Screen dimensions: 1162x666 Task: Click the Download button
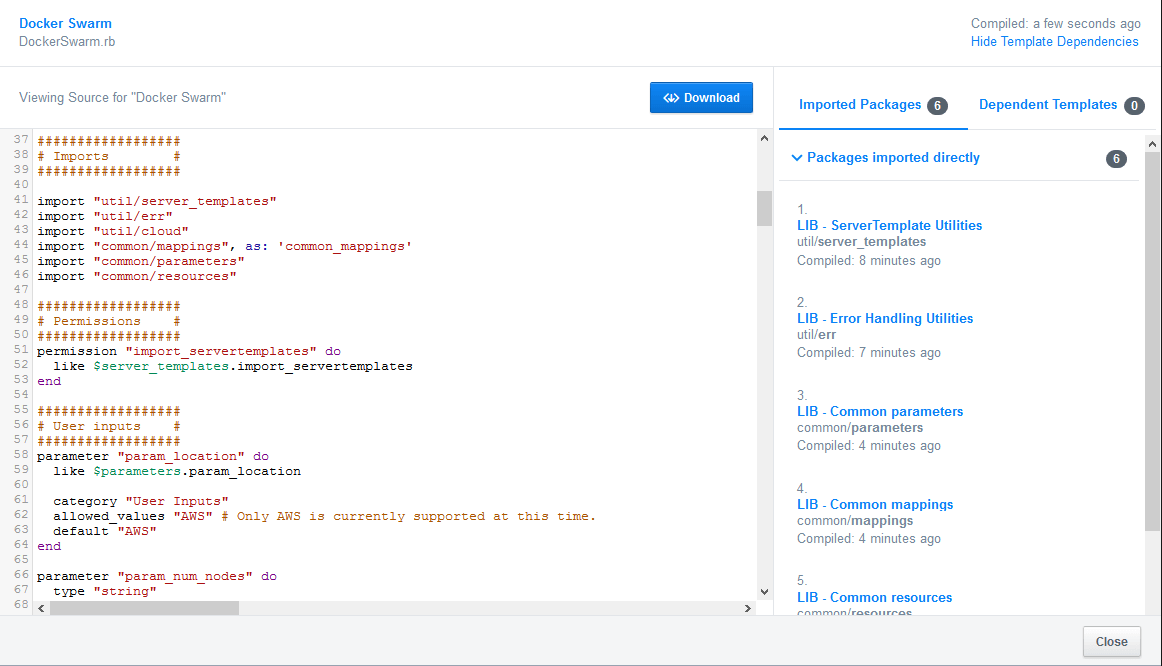[x=701, y=98]
